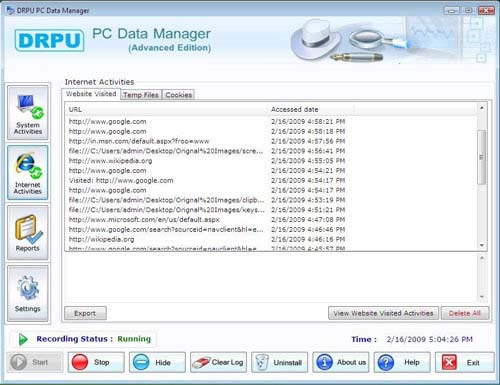Screen dimensions: 500x385
Task: Click the 4:55:05 PM accessed date cell
Action: click(x=308, y=161)
